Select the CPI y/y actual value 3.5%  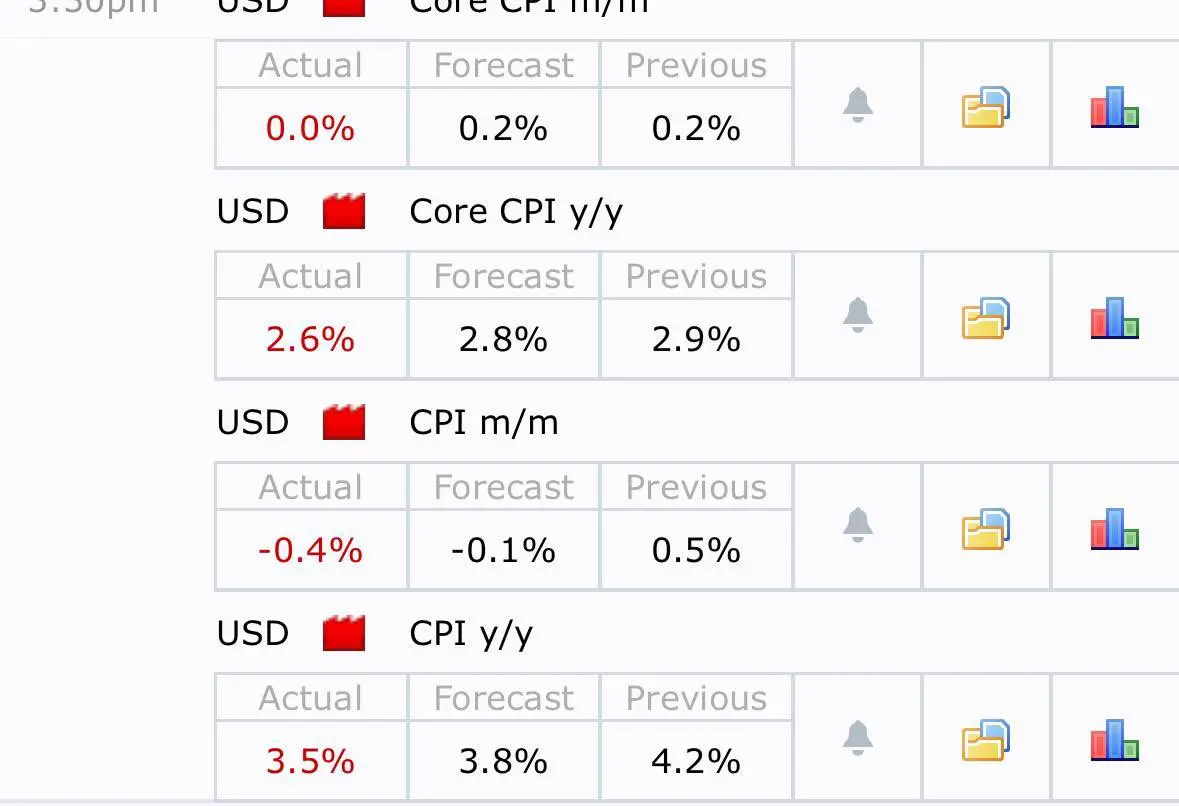click(310, 761)
